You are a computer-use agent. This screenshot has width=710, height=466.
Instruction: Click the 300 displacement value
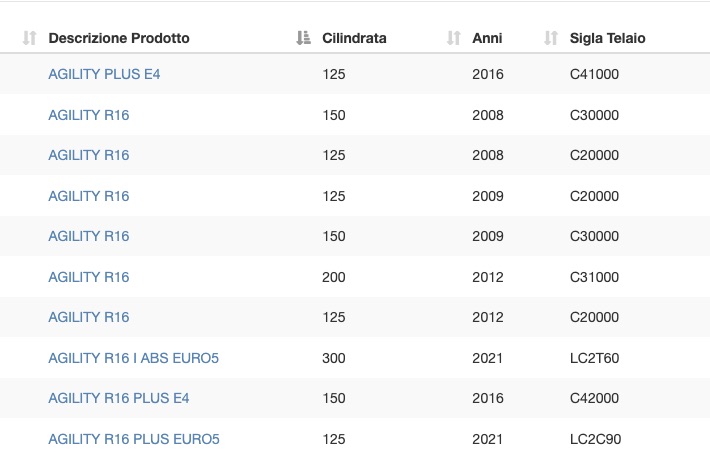click(x=334, y=358)
